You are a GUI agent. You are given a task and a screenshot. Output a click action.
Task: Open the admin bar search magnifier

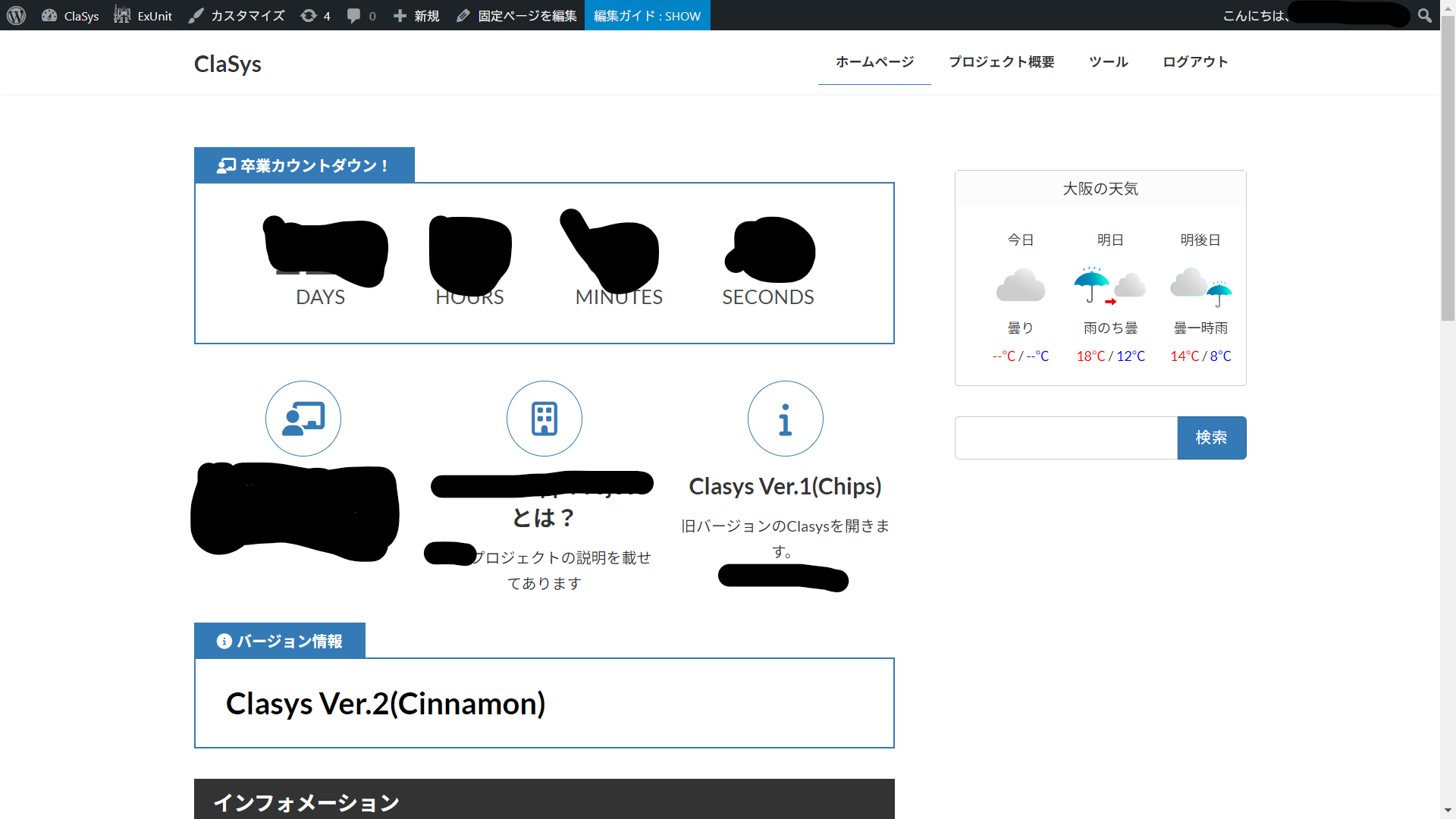1425,15
